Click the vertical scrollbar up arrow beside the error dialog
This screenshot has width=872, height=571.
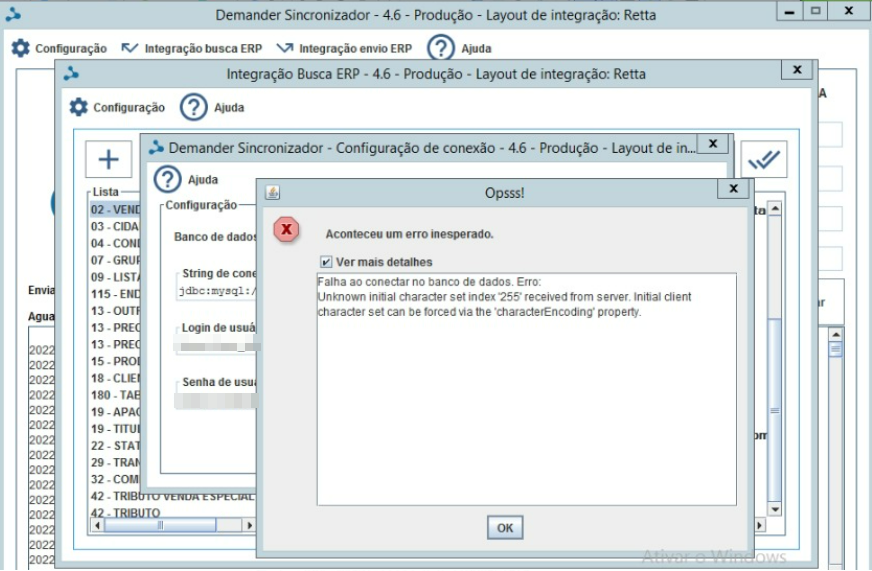point(775,209)
